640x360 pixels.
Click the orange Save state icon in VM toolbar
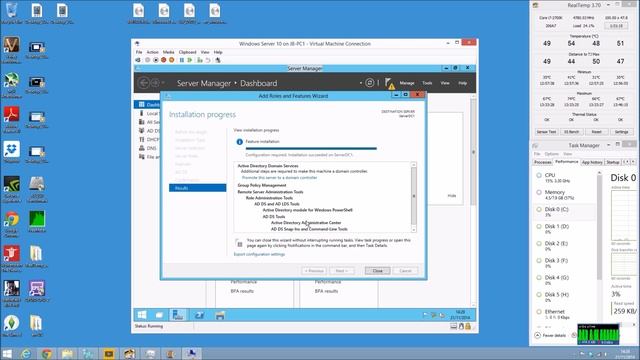coord(171,60)
